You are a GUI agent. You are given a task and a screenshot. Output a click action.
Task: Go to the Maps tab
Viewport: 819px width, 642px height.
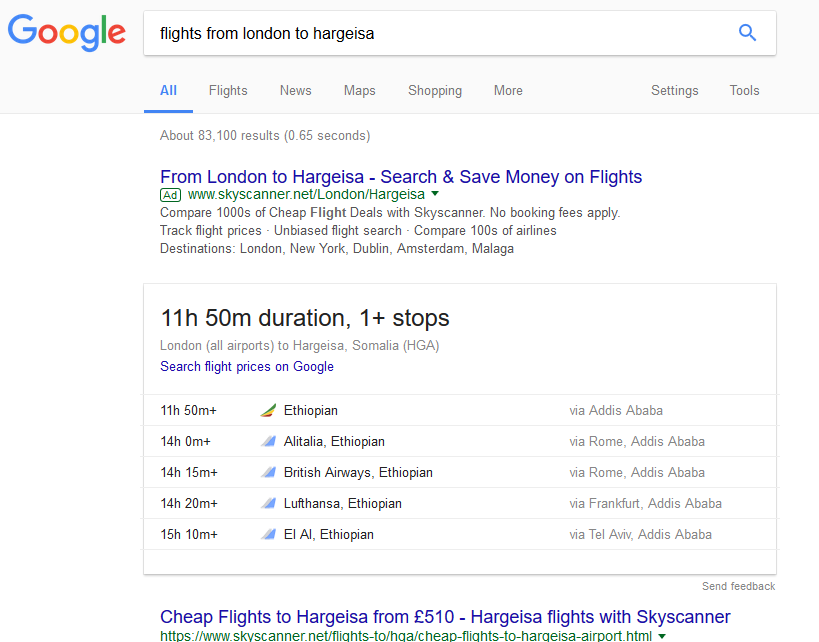(x=359, y=90)
